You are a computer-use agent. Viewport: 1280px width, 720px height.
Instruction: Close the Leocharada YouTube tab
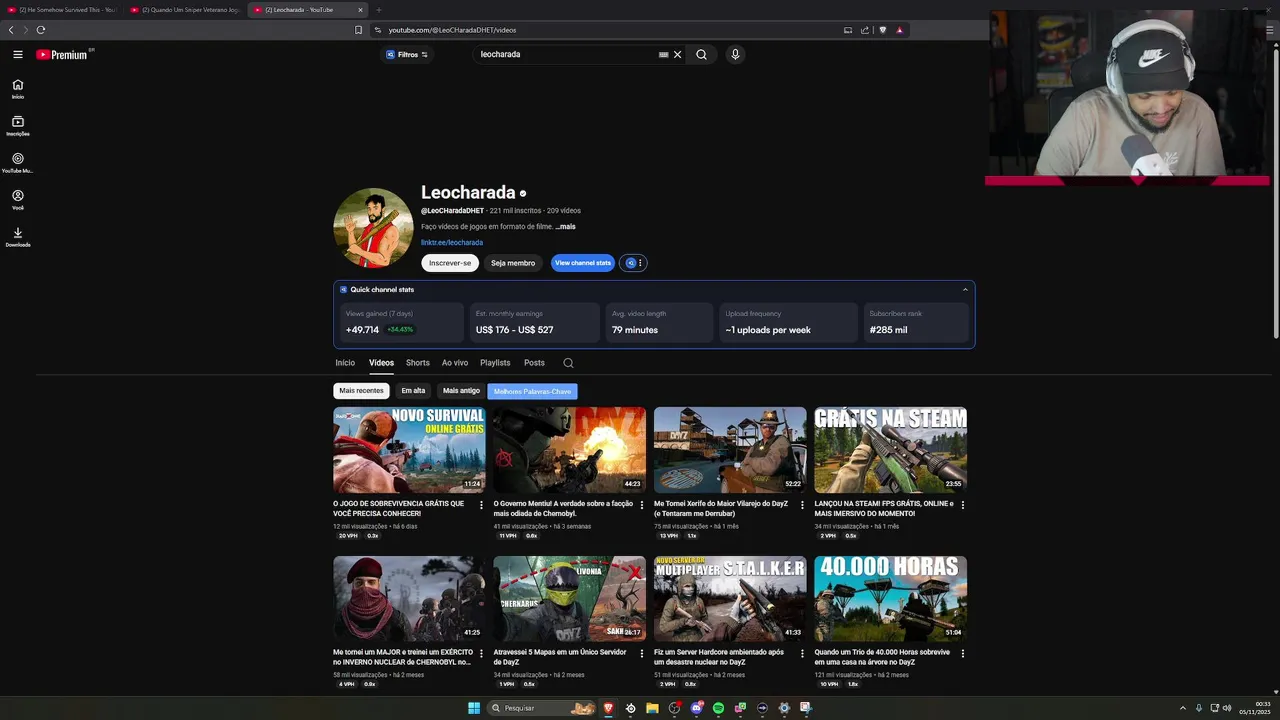click(x=360, y=10)
